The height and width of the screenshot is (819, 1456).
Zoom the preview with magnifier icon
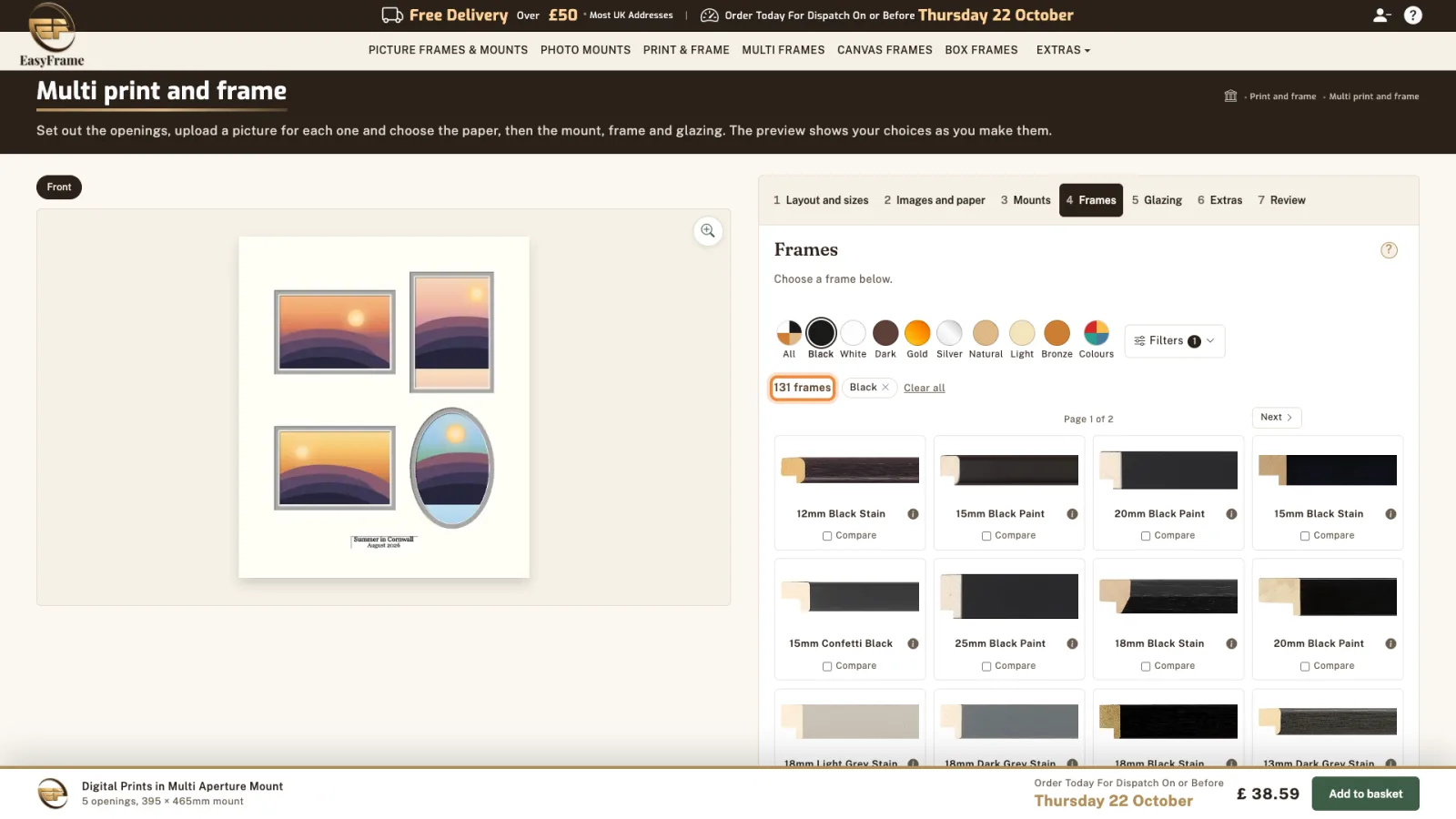[x=708, y=231]
